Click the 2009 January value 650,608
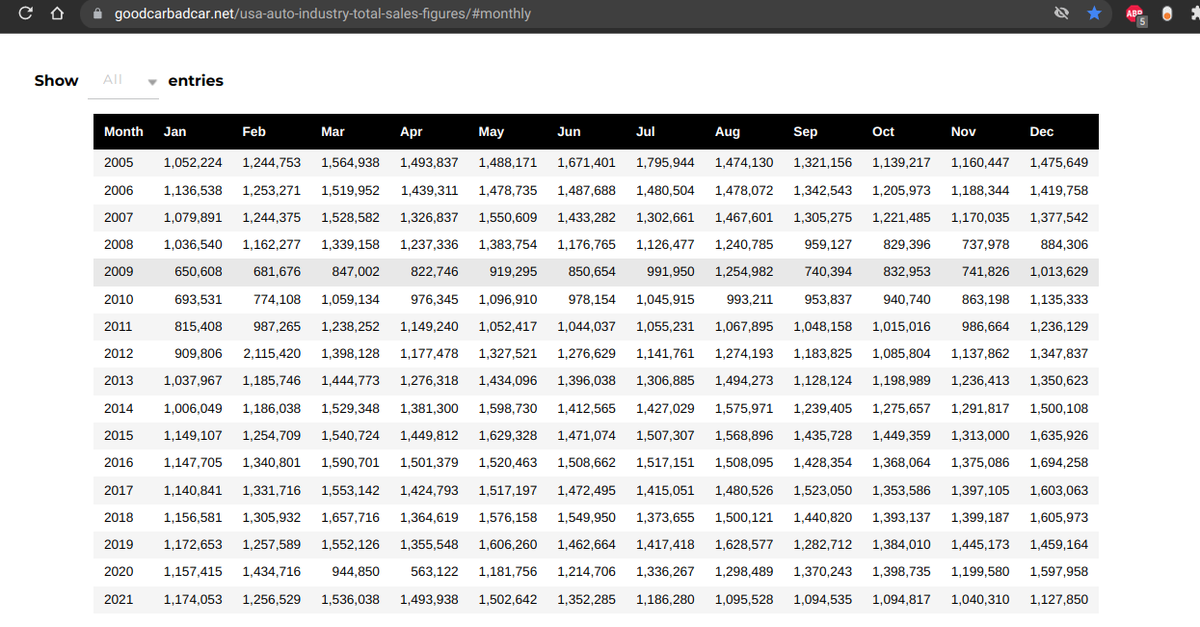The height and width of the screenshot is (627, 1200). tap(198, 271)
